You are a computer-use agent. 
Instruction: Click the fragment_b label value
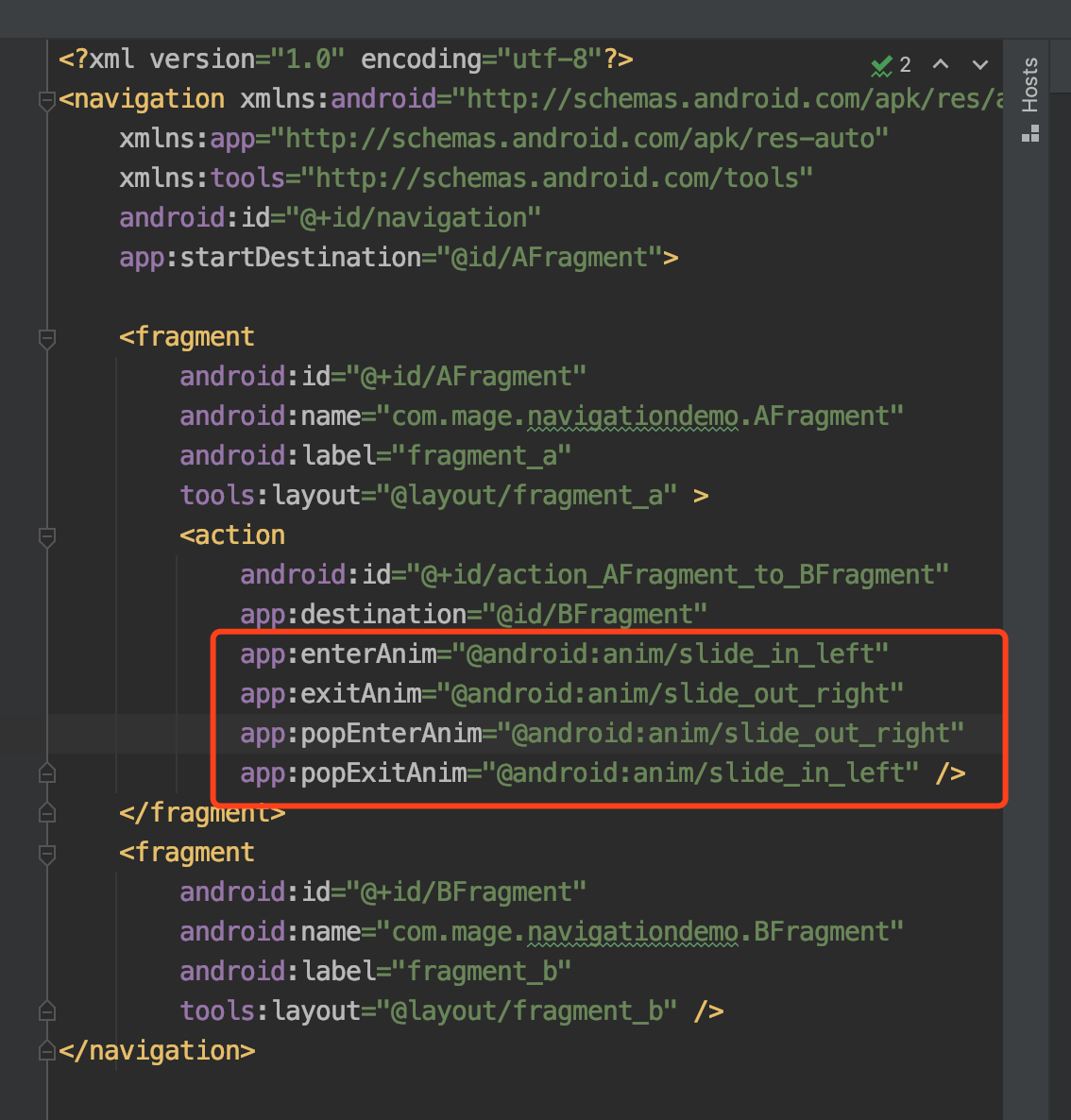[482, 971]
